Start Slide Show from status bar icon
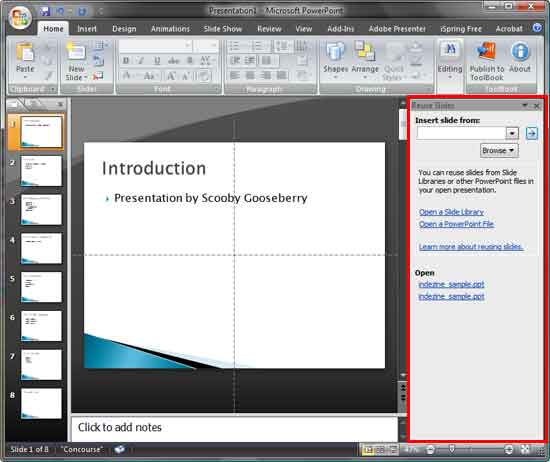The height and width of the screenshot is (462, 550). click(x=393, y=450)
